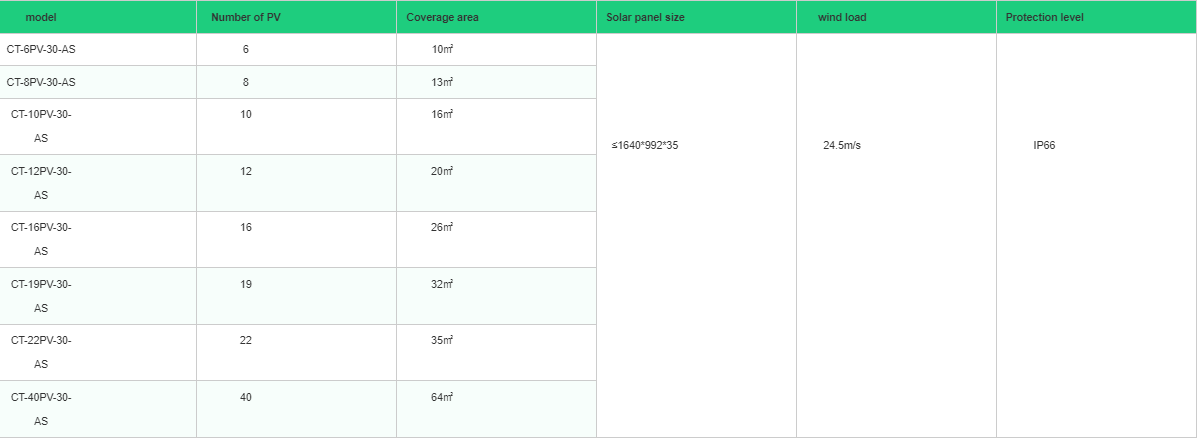Select the 'wind load' column header
The image size is (1200, 439).
(x=842, y=18)
